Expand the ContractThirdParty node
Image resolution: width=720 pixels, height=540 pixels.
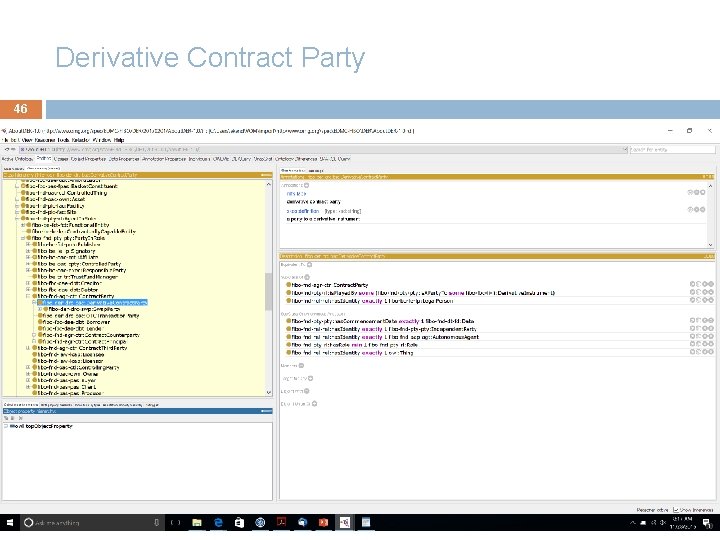[28, 349]
